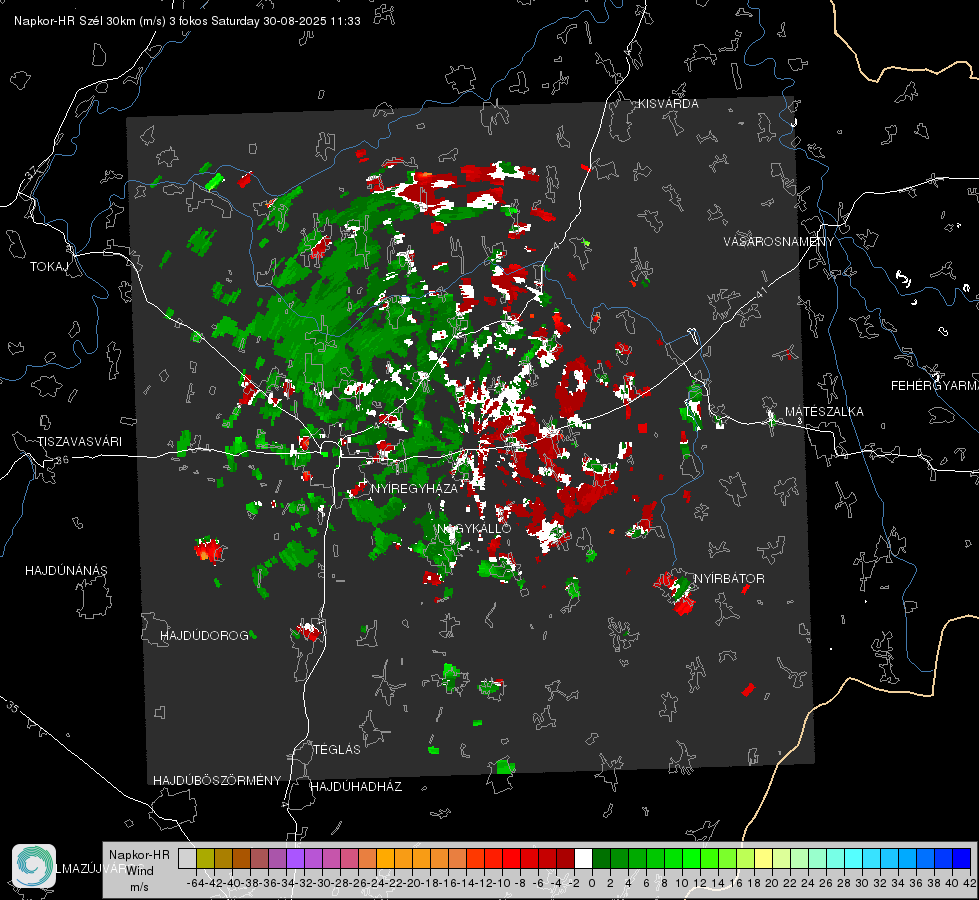Click the MÁTÉSZALKA town label
979x900 pixels.
(x=824, y=412)
